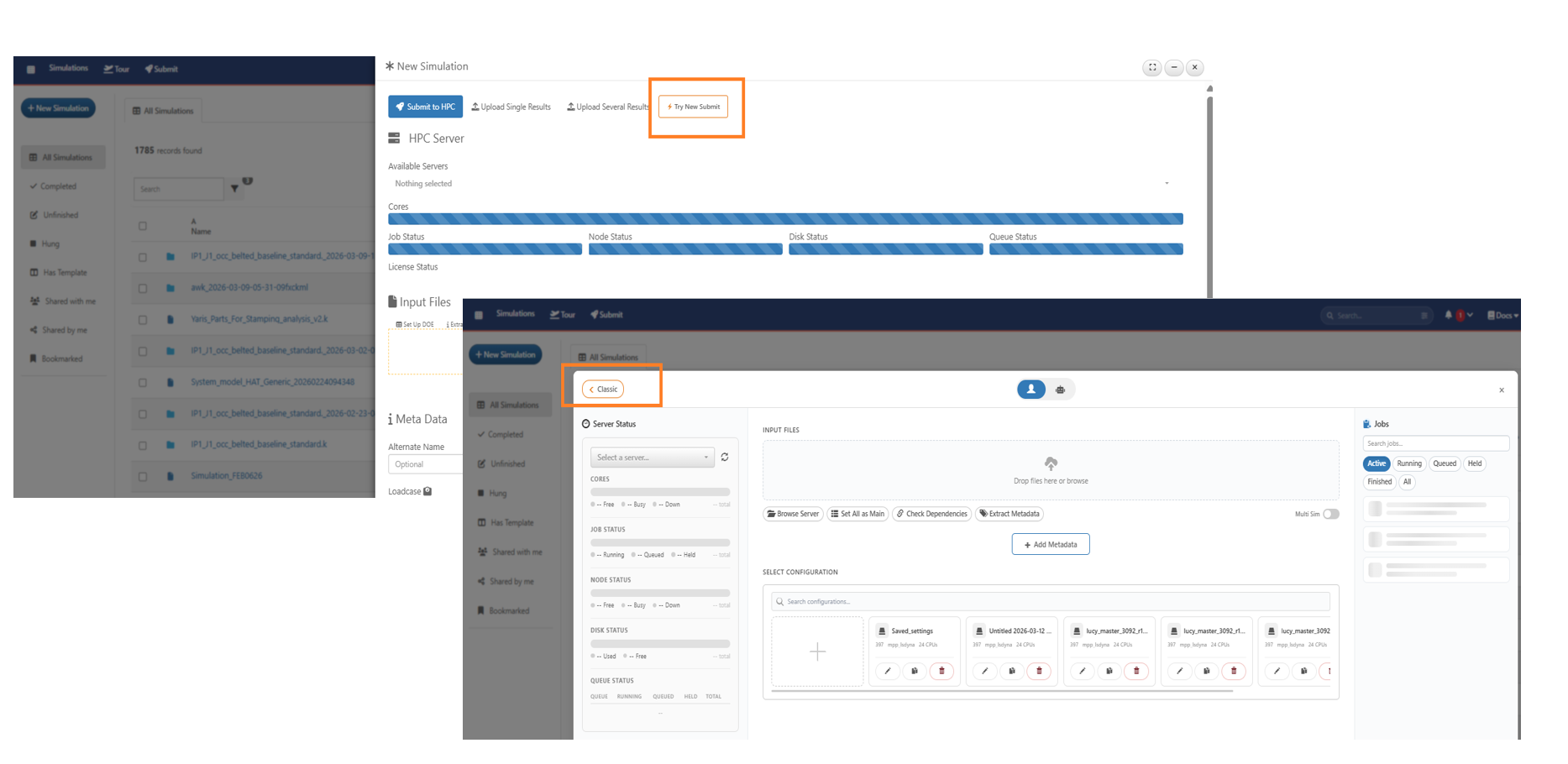Open the Docs dropdown menu
Screen dimensions: 1568x764
(1502, 316)
